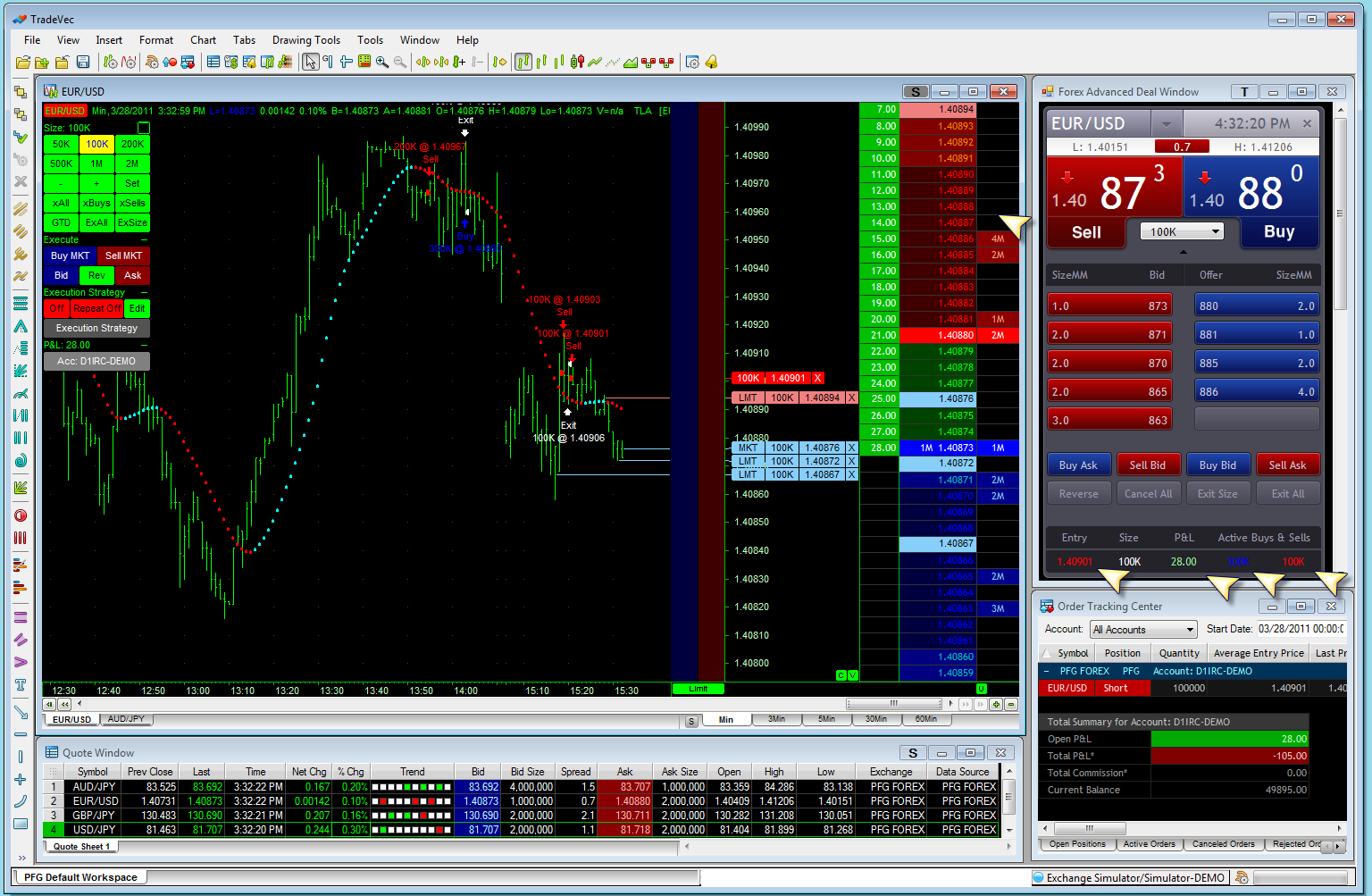The image size is (1372, 896).
Task: Click the blue checkmark icon in left toolbar
Action: 21,137
